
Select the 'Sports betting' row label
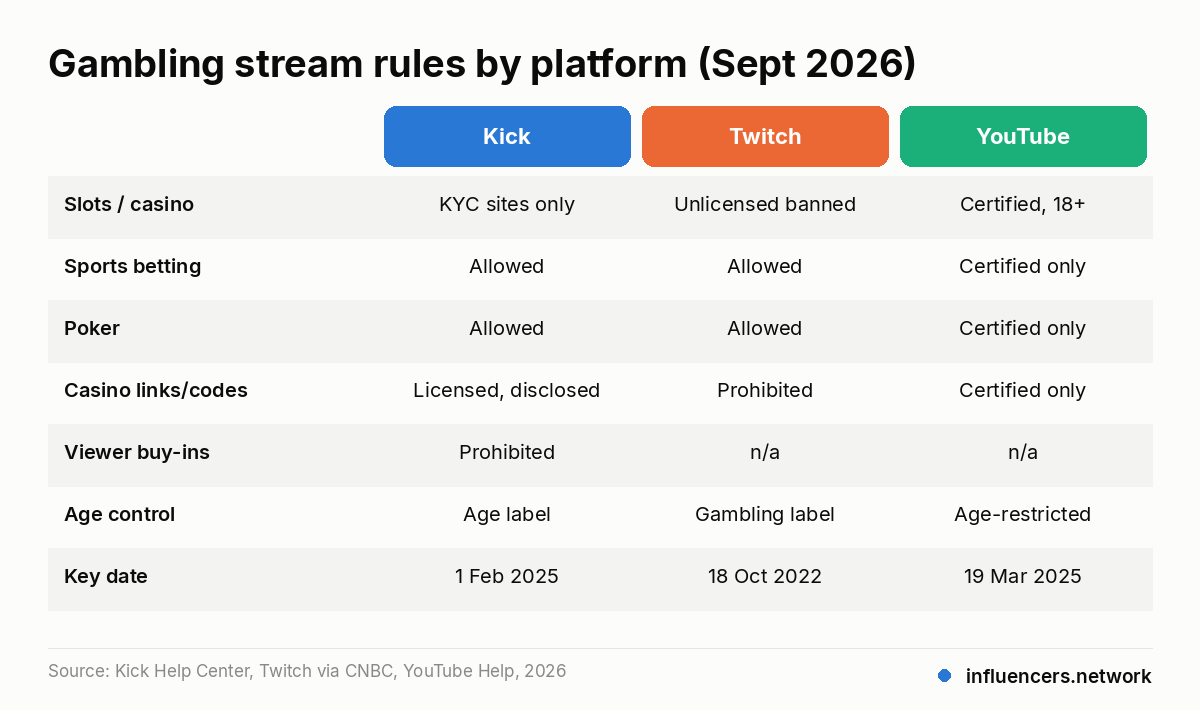pos(132,266)
